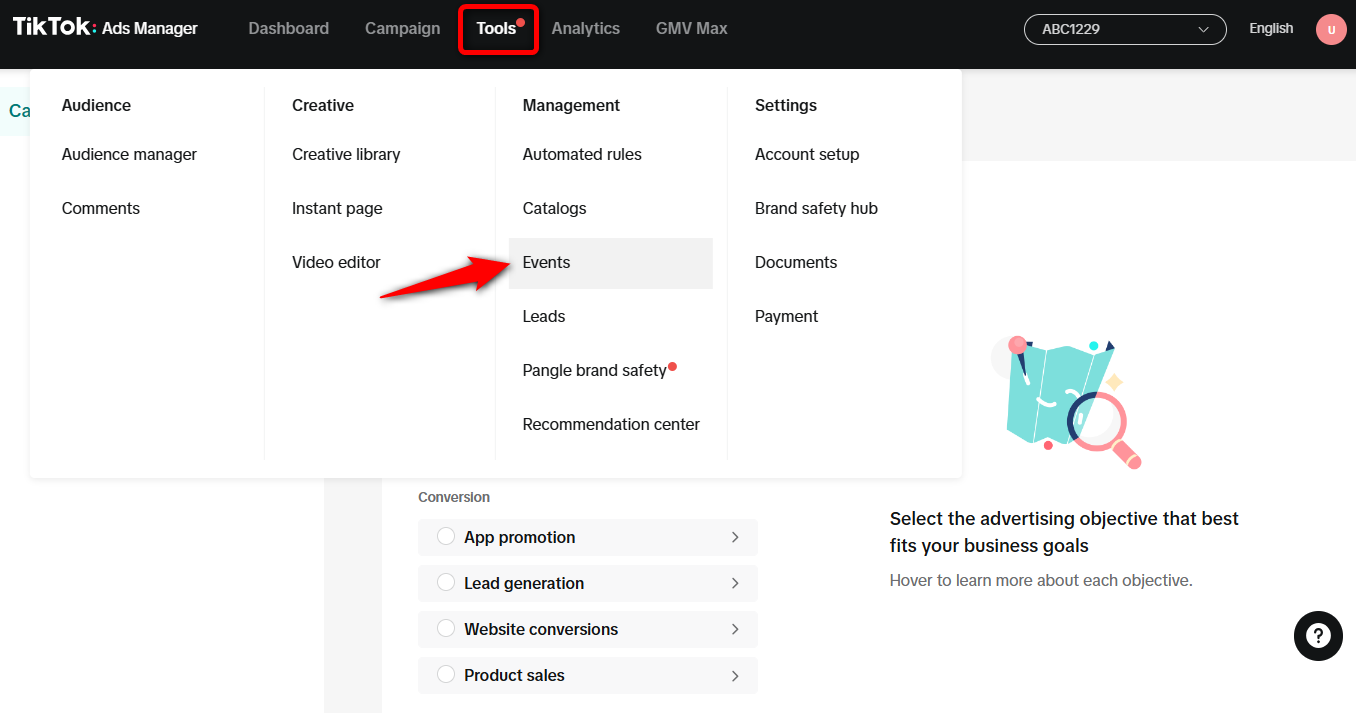Viewport: 1356px width, 713px height.
Task: Change the language from English
Action: click(1271, 28)
